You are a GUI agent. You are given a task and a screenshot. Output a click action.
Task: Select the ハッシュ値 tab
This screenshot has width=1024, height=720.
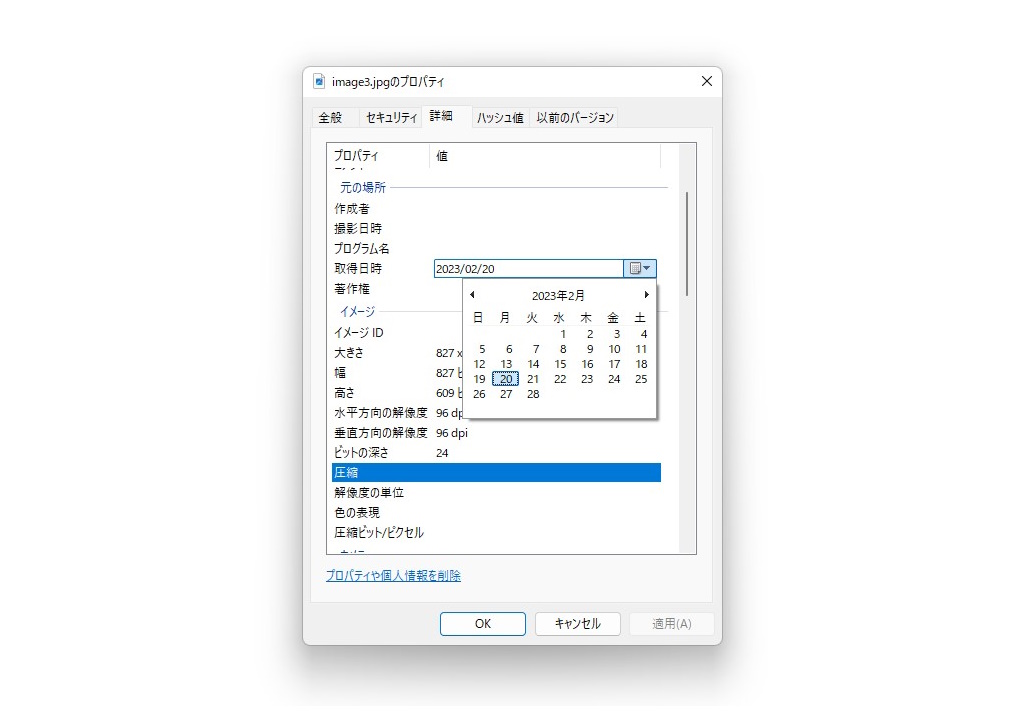click(x=500, y=117)
